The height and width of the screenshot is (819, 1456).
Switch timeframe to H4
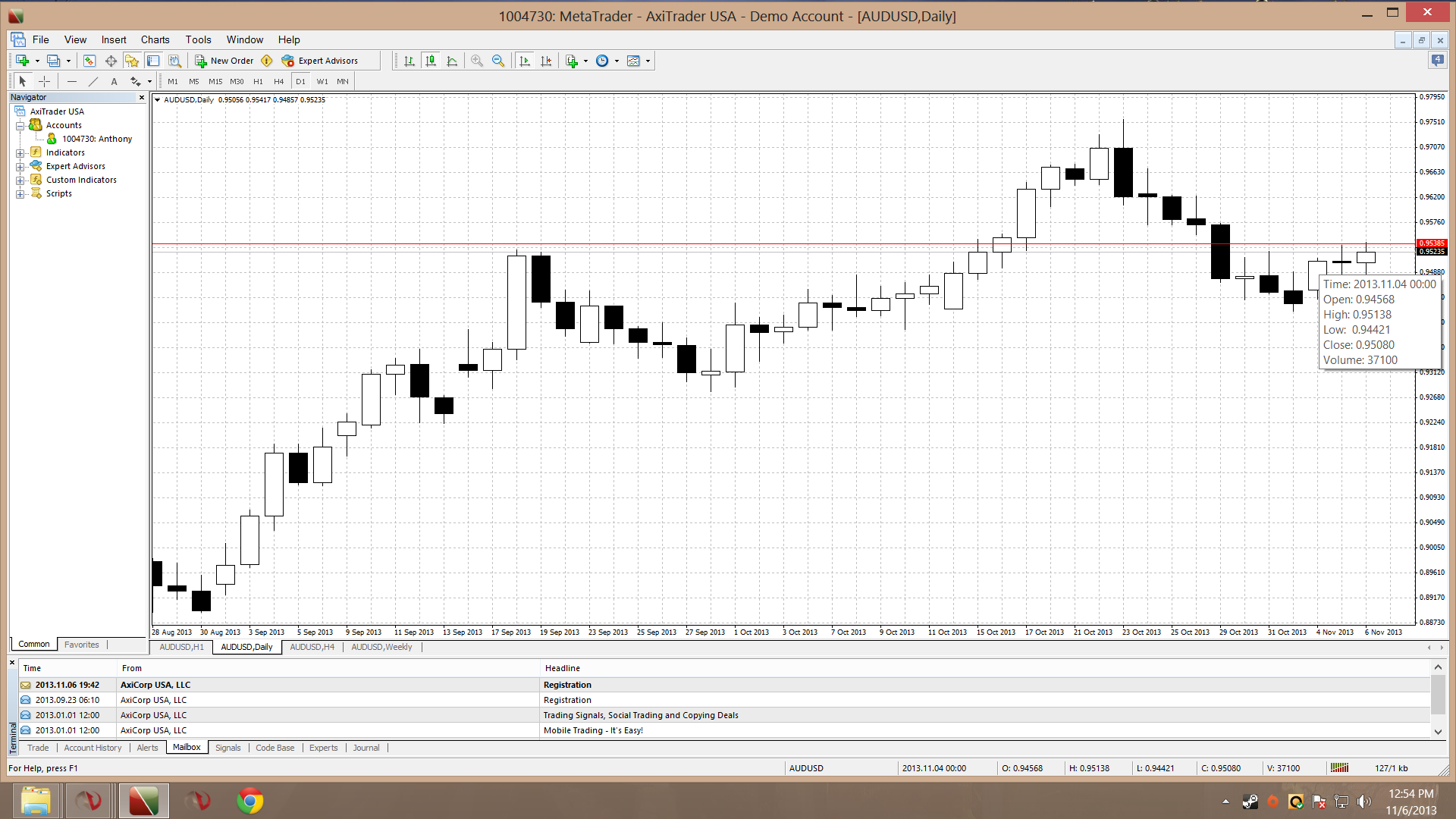(278, 81)
